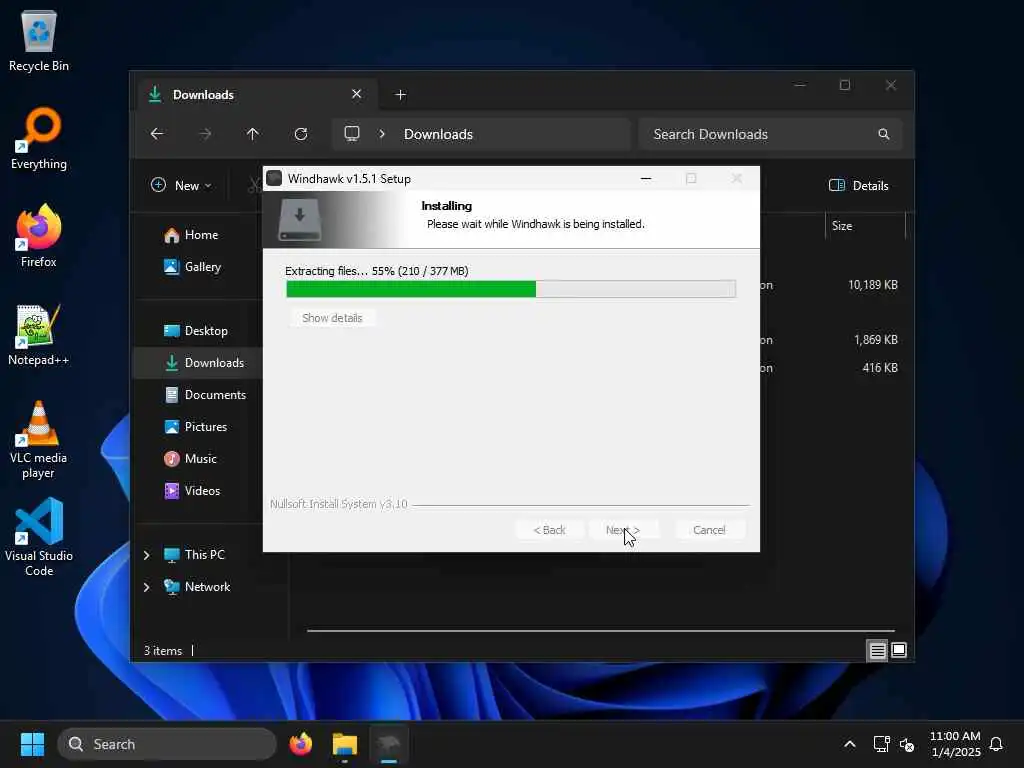Screen dimensions: 1024x768
Task: Go up one folder in File Explorer
Action: click(253, 134)
